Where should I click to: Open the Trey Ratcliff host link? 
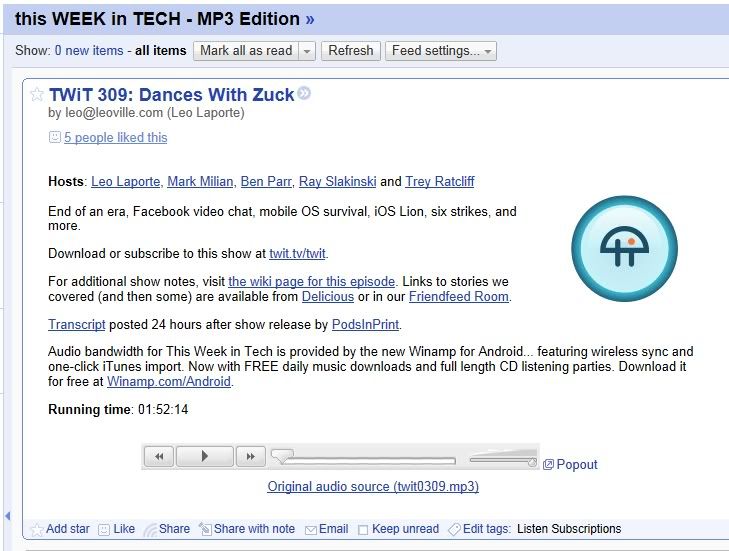coord(440,181)
